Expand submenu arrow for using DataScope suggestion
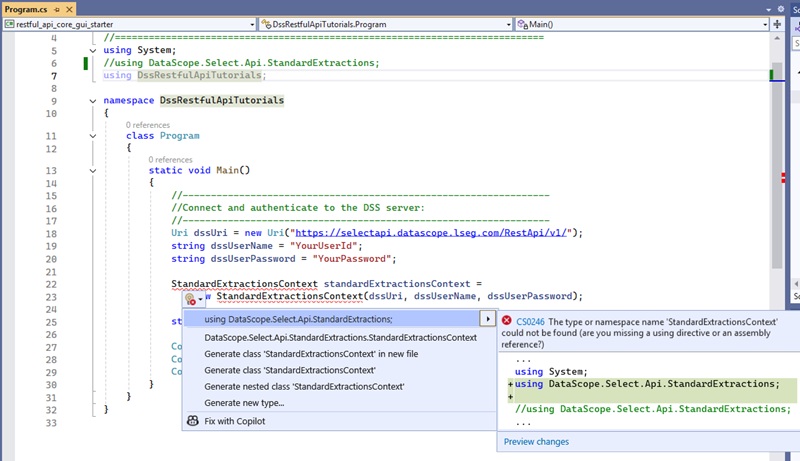 tap(487, 319)
